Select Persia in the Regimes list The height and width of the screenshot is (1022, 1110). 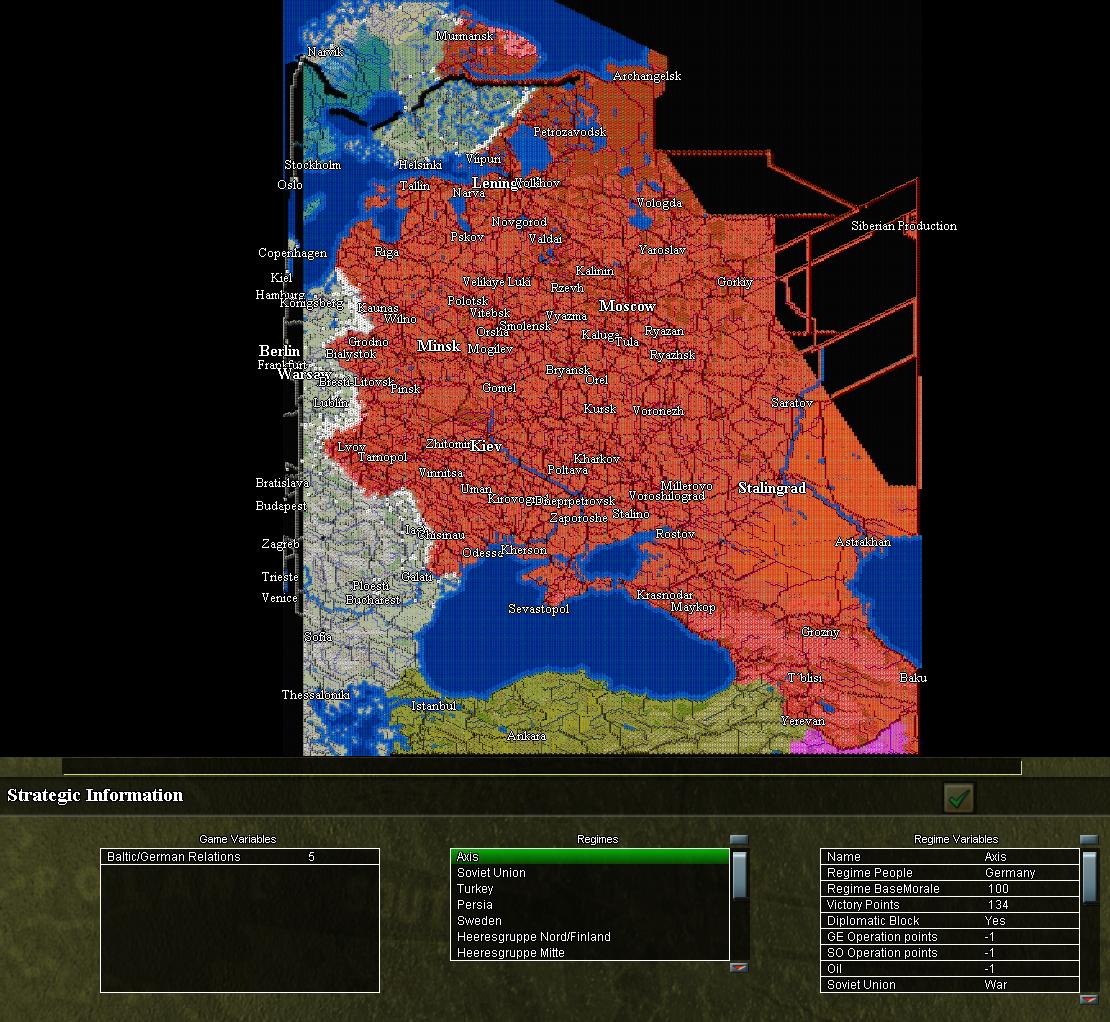pos(590,905)
